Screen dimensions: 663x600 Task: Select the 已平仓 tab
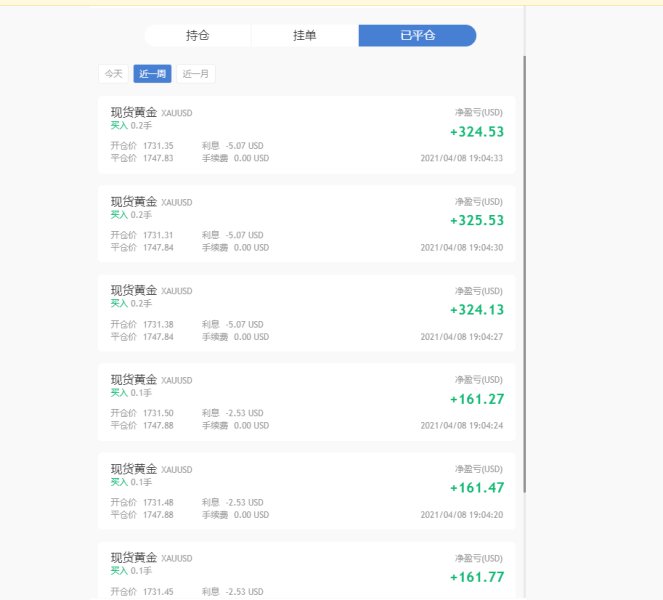click(417, 36)
